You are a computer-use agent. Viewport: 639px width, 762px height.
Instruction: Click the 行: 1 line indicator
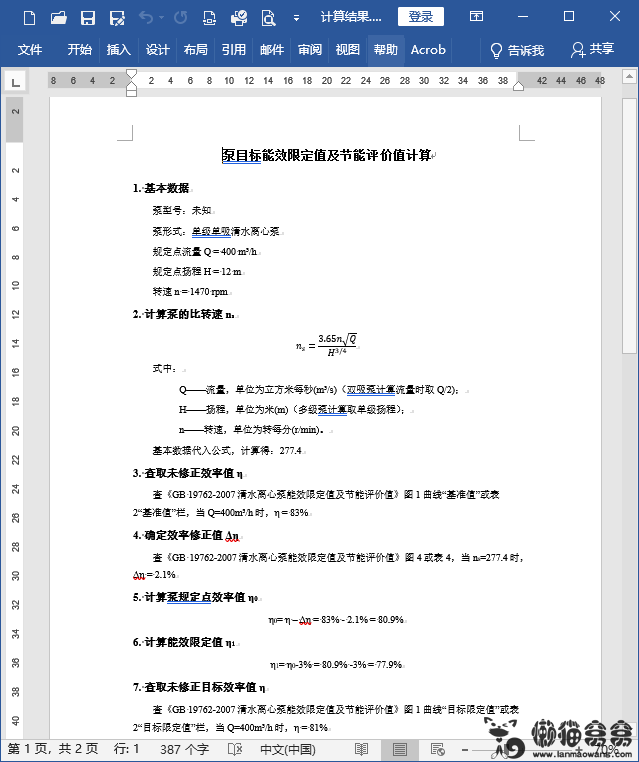click(x=126, y=749)
